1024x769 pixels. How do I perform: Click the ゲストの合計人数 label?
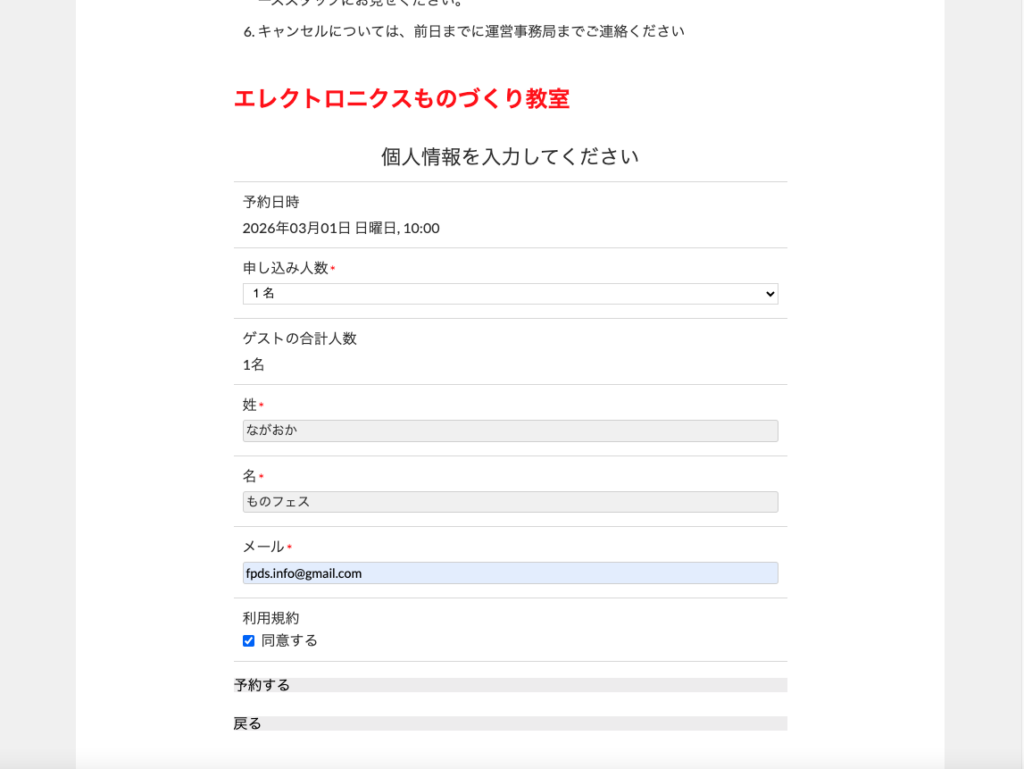click(x=299, y=338)
